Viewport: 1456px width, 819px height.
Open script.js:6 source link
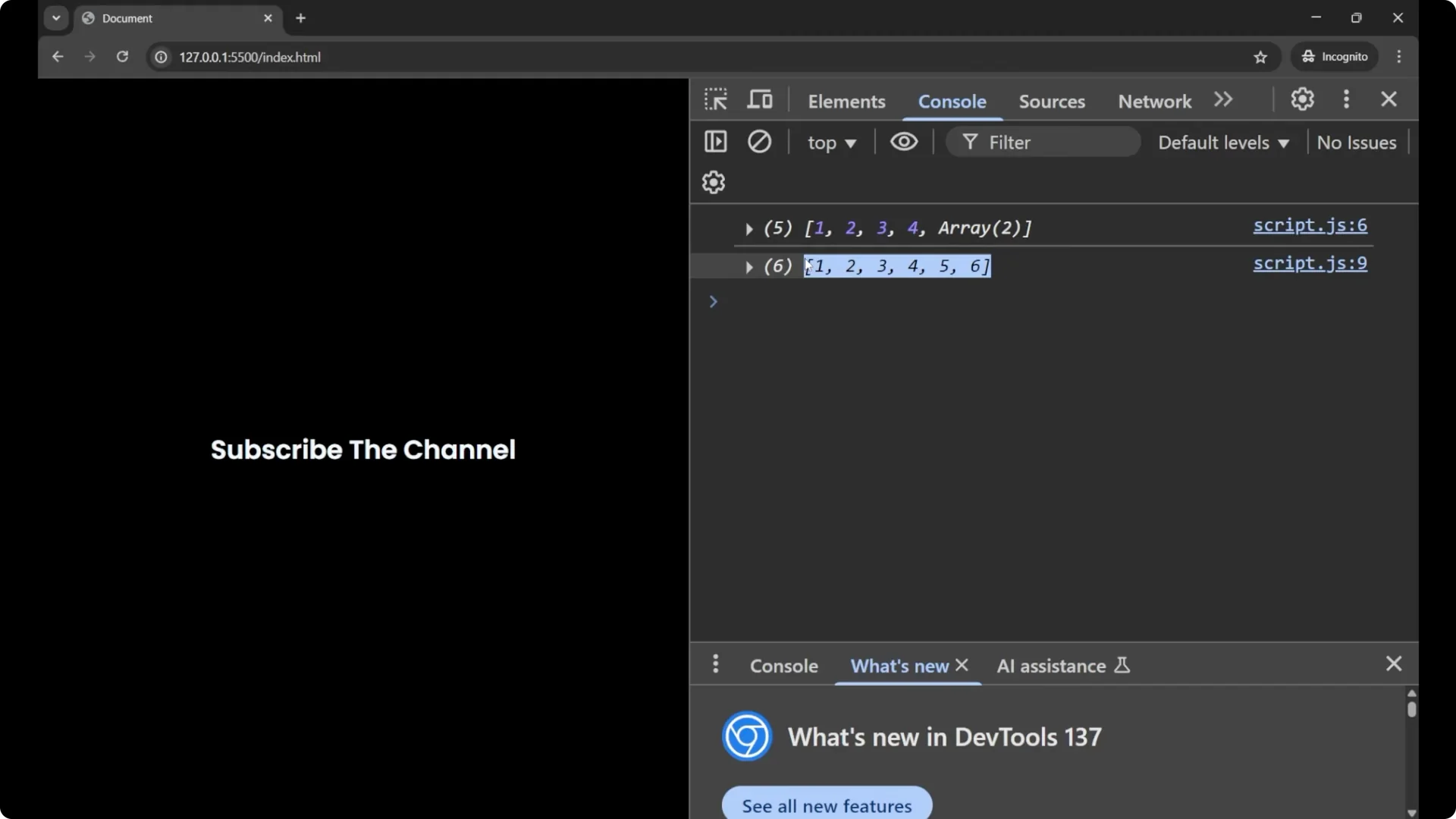1310,225
